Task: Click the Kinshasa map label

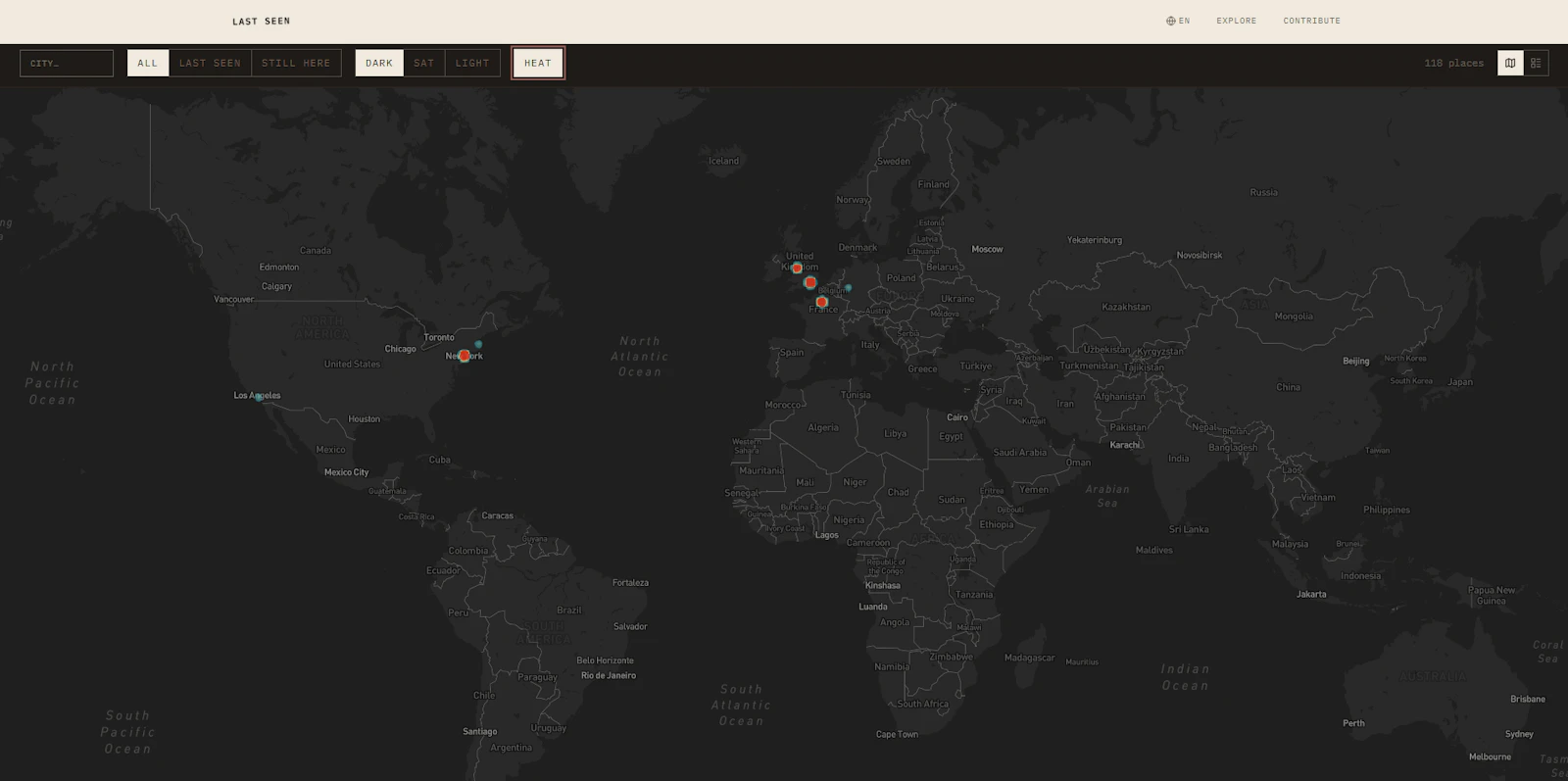Action: click(x=882, y=585)
